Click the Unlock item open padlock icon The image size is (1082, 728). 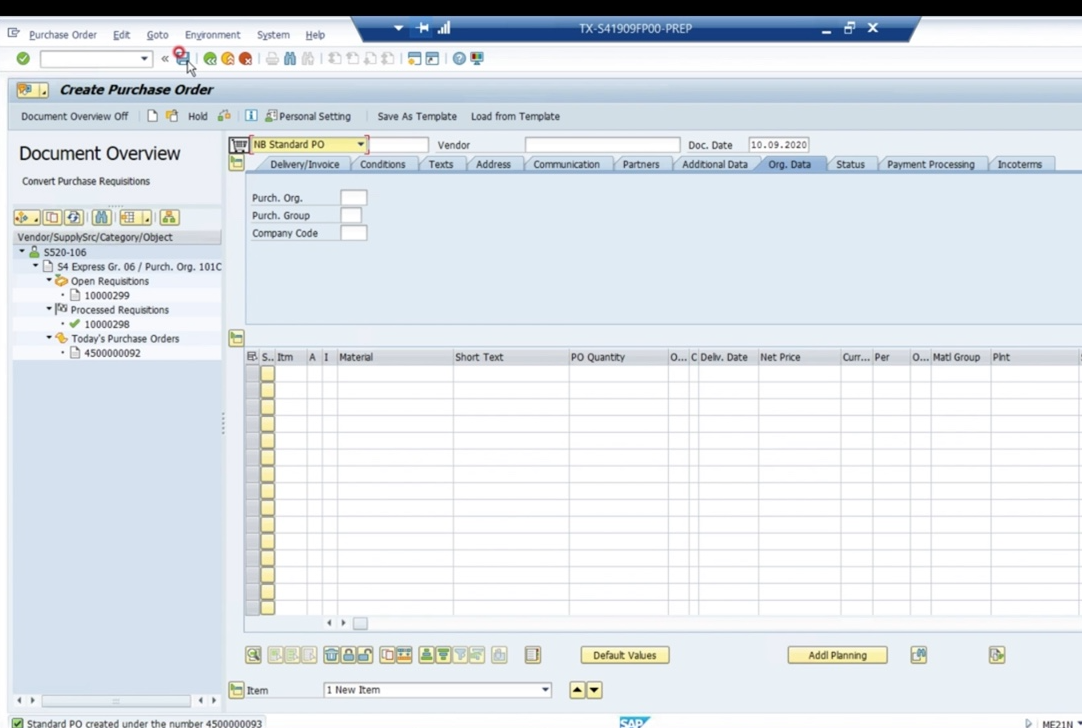point(365,655)
